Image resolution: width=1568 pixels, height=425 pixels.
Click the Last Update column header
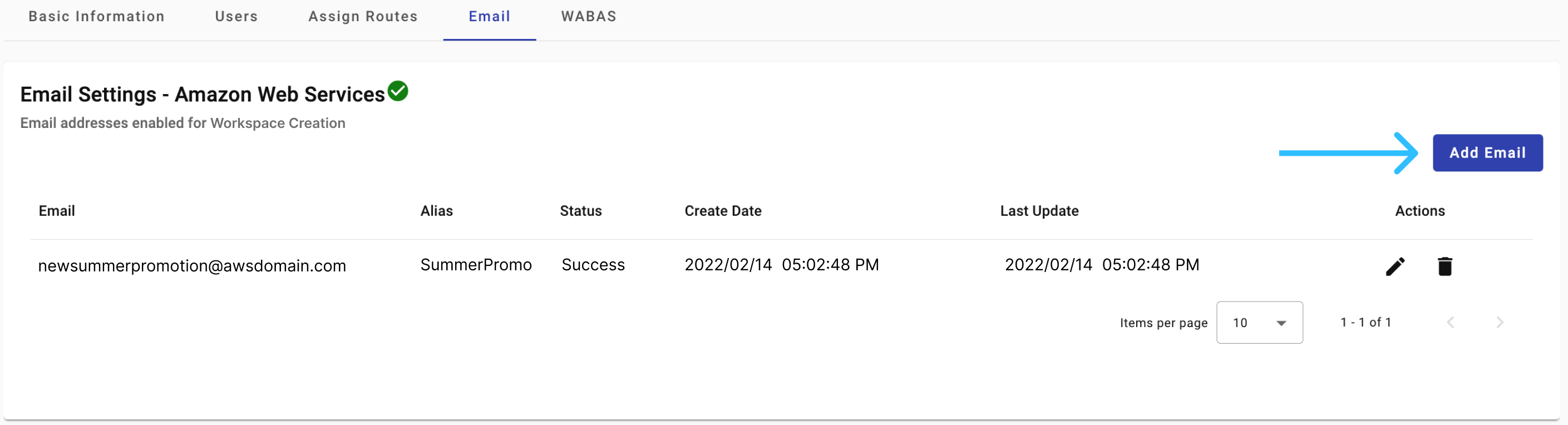(x=1039, y=211)
